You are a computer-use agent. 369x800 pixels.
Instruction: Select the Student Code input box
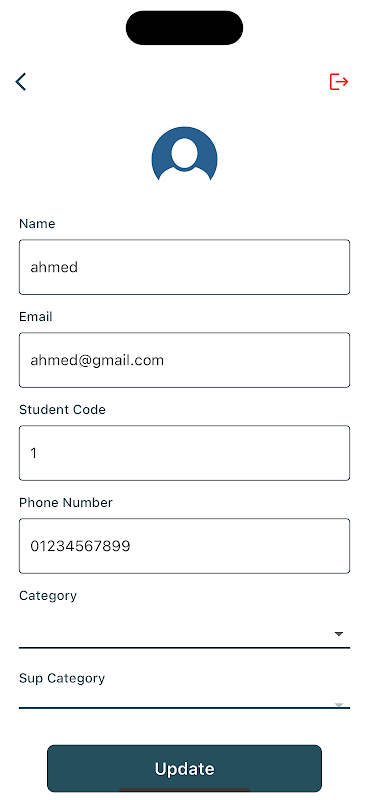pyautogui.click(x=184, y=453)
